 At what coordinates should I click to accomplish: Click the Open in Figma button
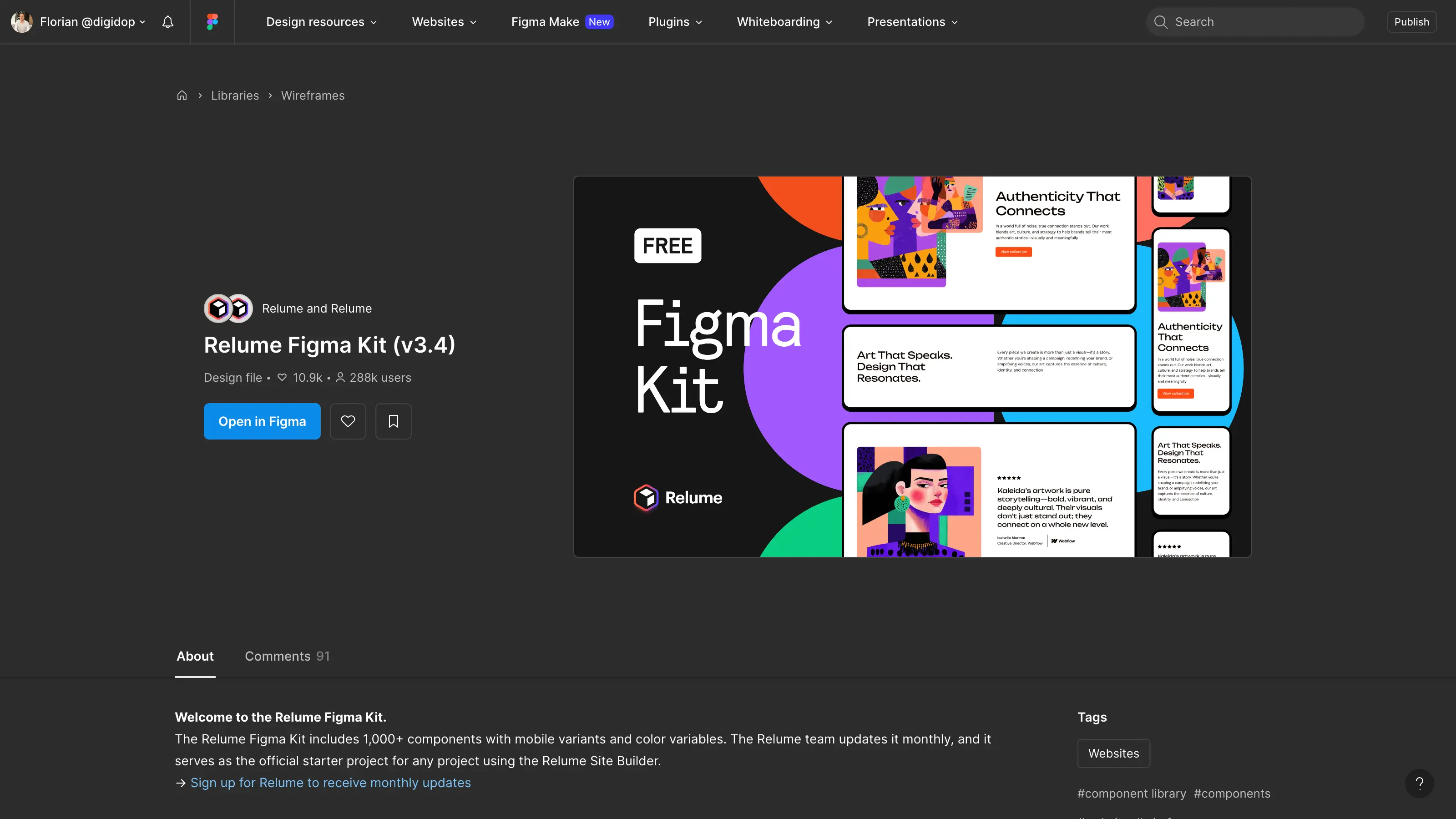262,421
